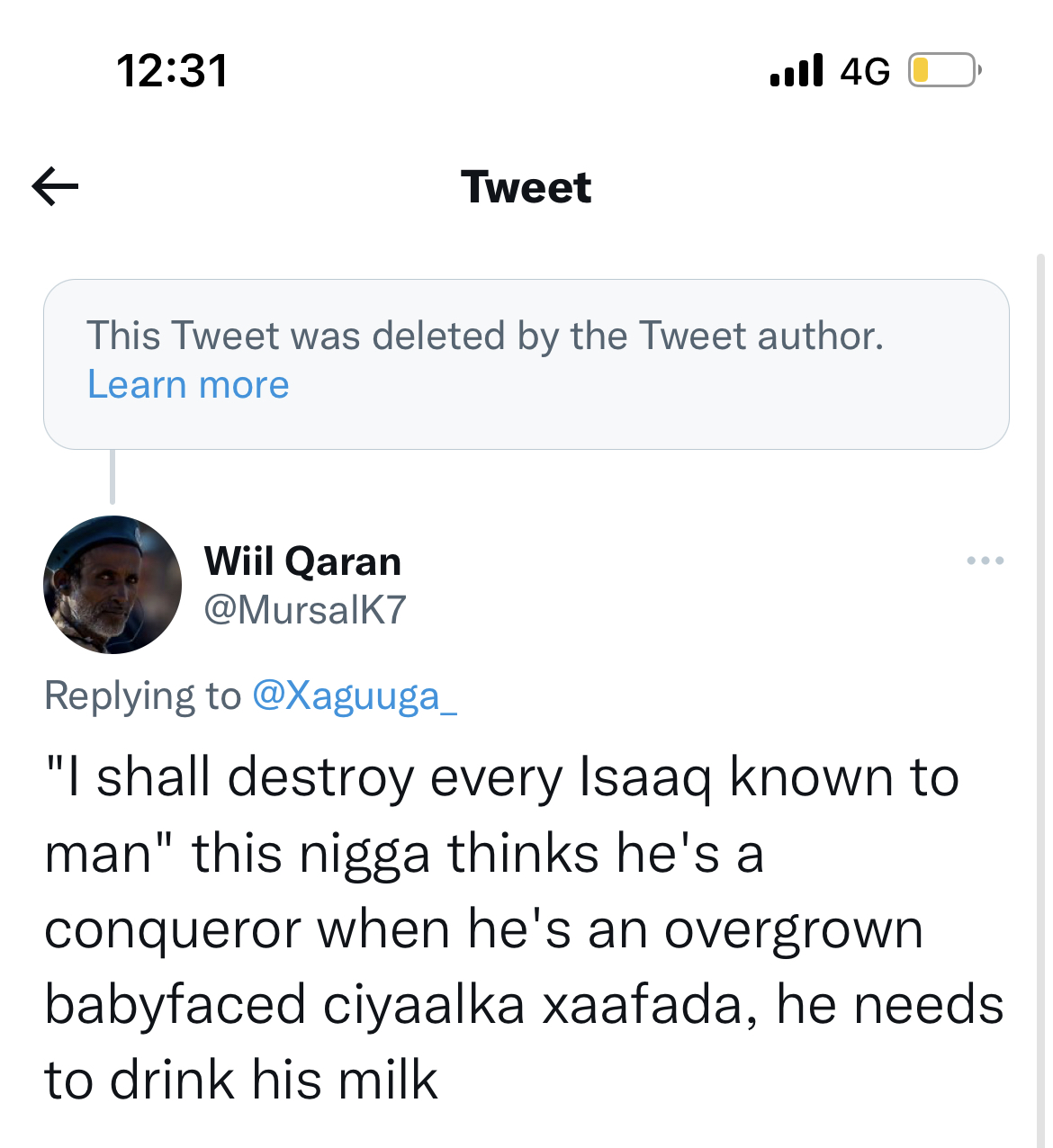Tap the 12:31 clock in status bar
The image size is (1053, 1148).
tap(172, 71)
